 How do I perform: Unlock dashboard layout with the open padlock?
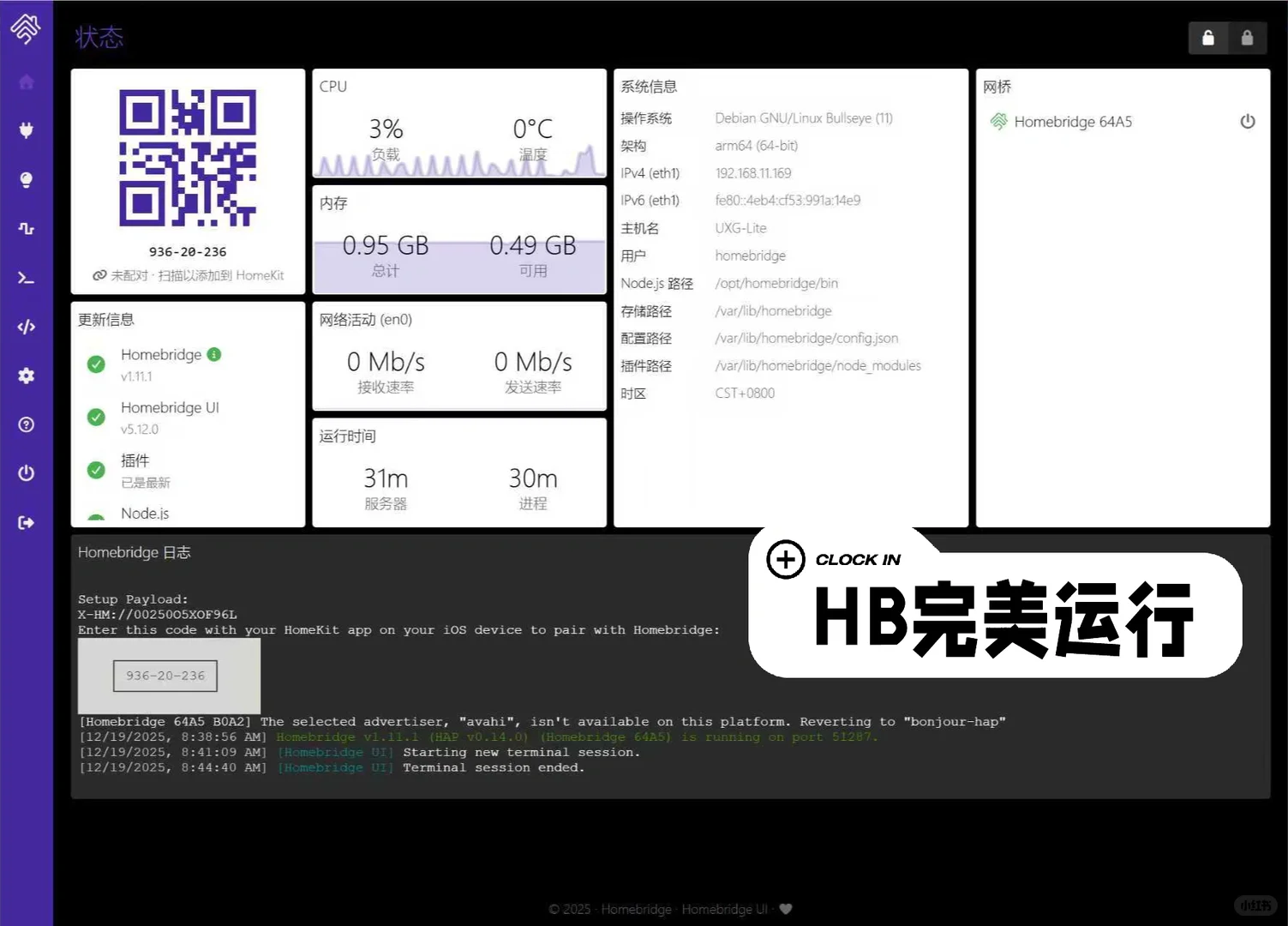1208,38
